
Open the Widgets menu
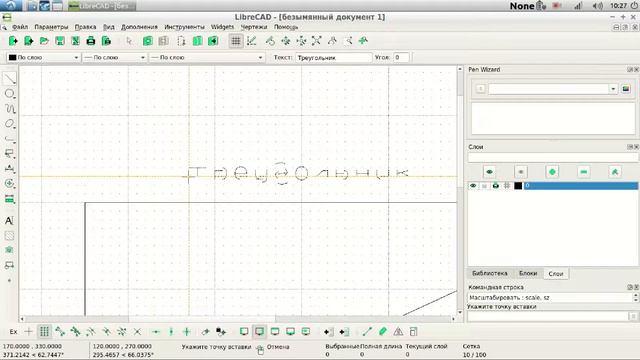point(222,27)
